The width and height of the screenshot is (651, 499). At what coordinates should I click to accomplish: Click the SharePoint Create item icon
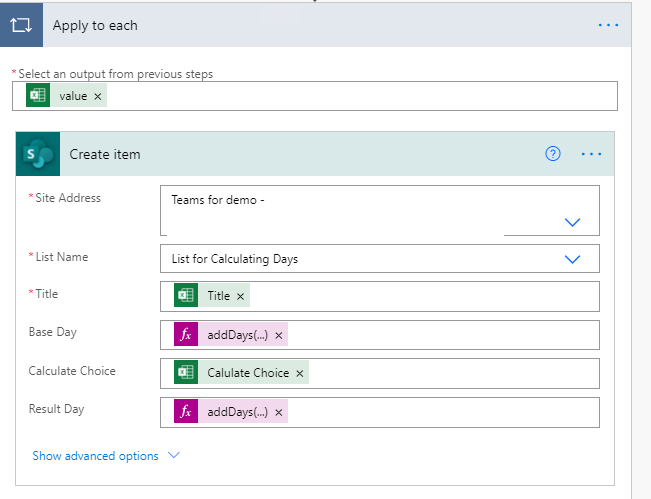38,154
